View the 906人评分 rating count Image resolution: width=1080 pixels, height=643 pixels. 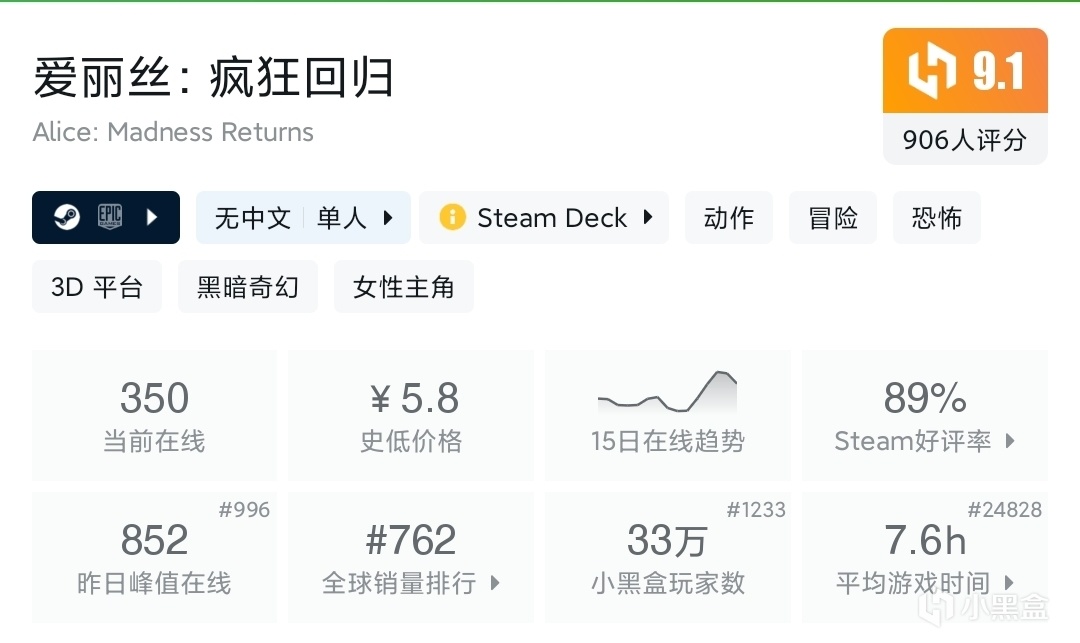click(x=964, y=140)
